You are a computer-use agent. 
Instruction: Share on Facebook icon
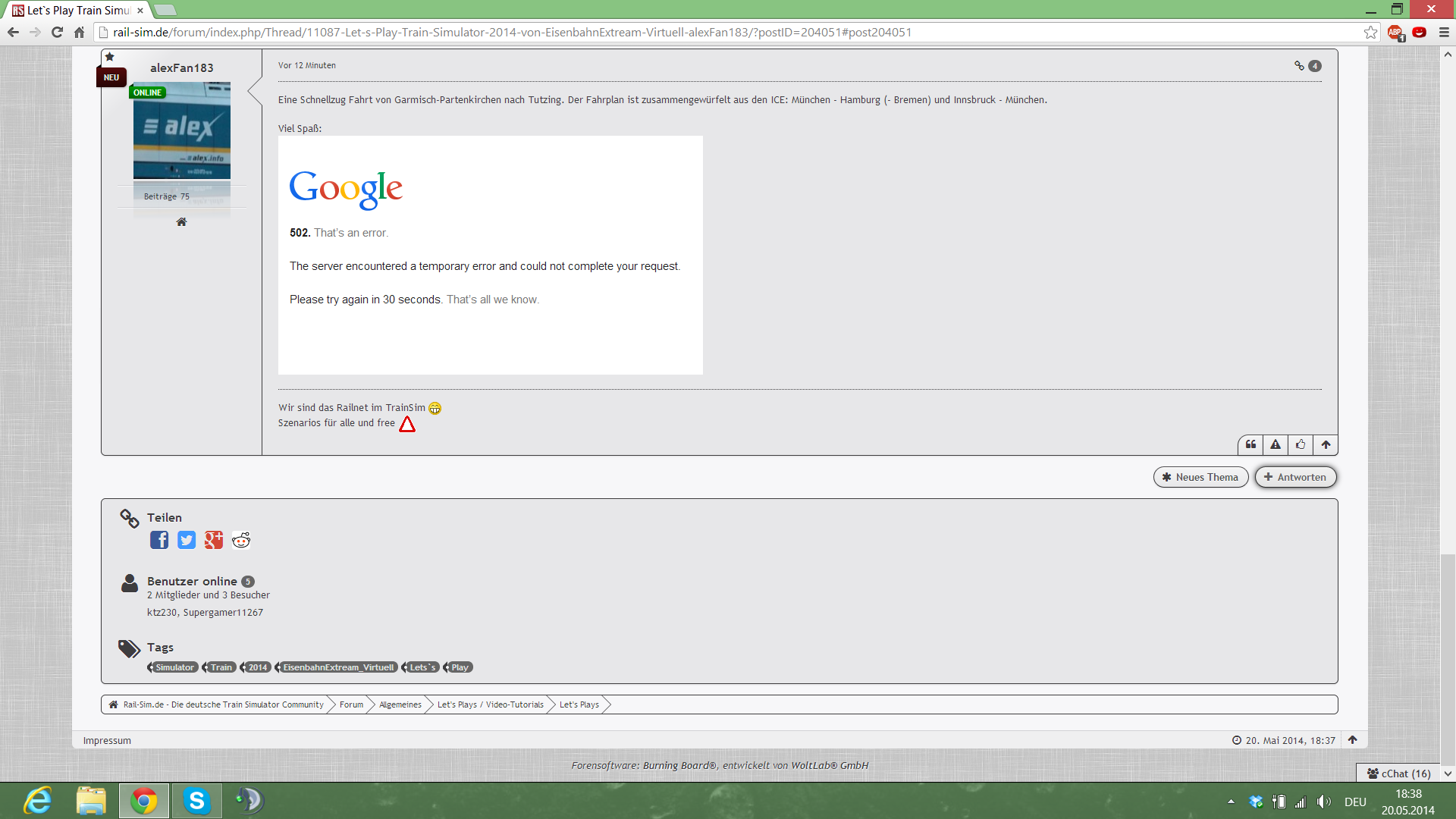(159, 540)
